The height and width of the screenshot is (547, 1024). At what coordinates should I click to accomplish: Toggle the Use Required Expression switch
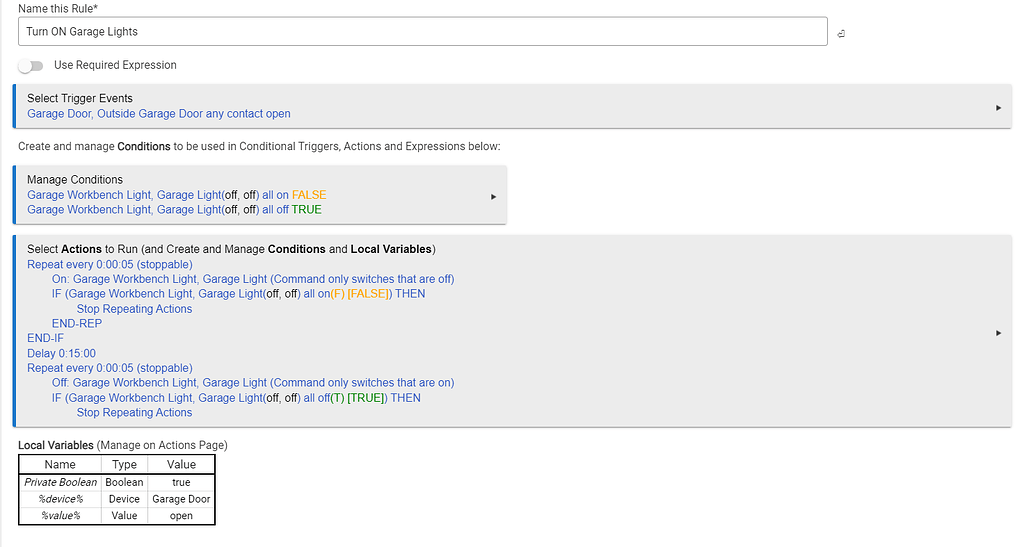pos(31,66)
